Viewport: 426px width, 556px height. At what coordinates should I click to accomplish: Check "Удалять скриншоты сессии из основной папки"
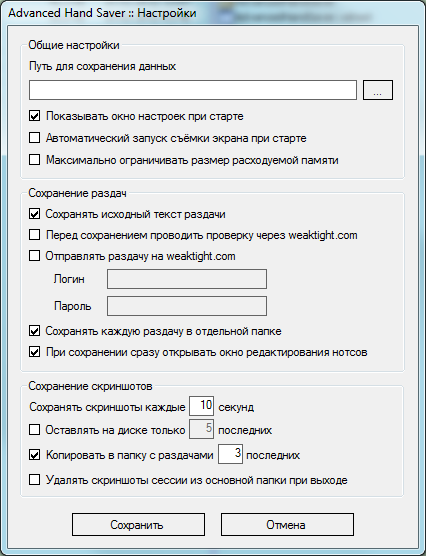(x=34, y=480)
